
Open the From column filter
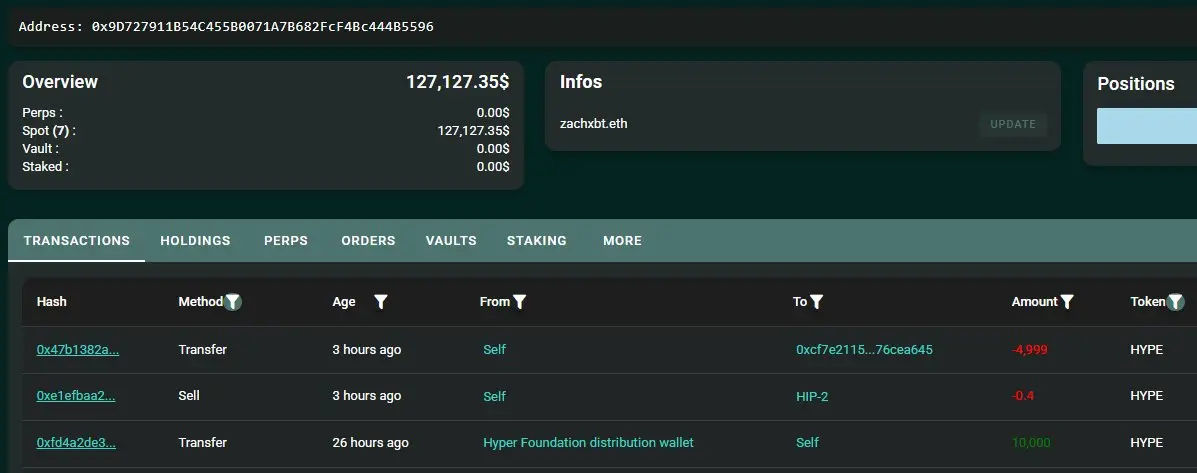[519, 301]
